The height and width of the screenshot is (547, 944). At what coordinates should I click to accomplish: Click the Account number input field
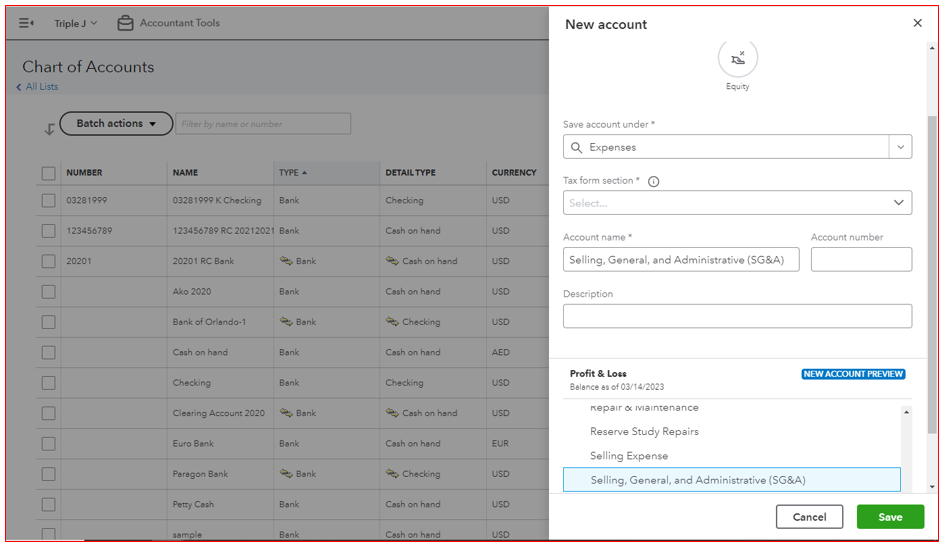point(861,260)
